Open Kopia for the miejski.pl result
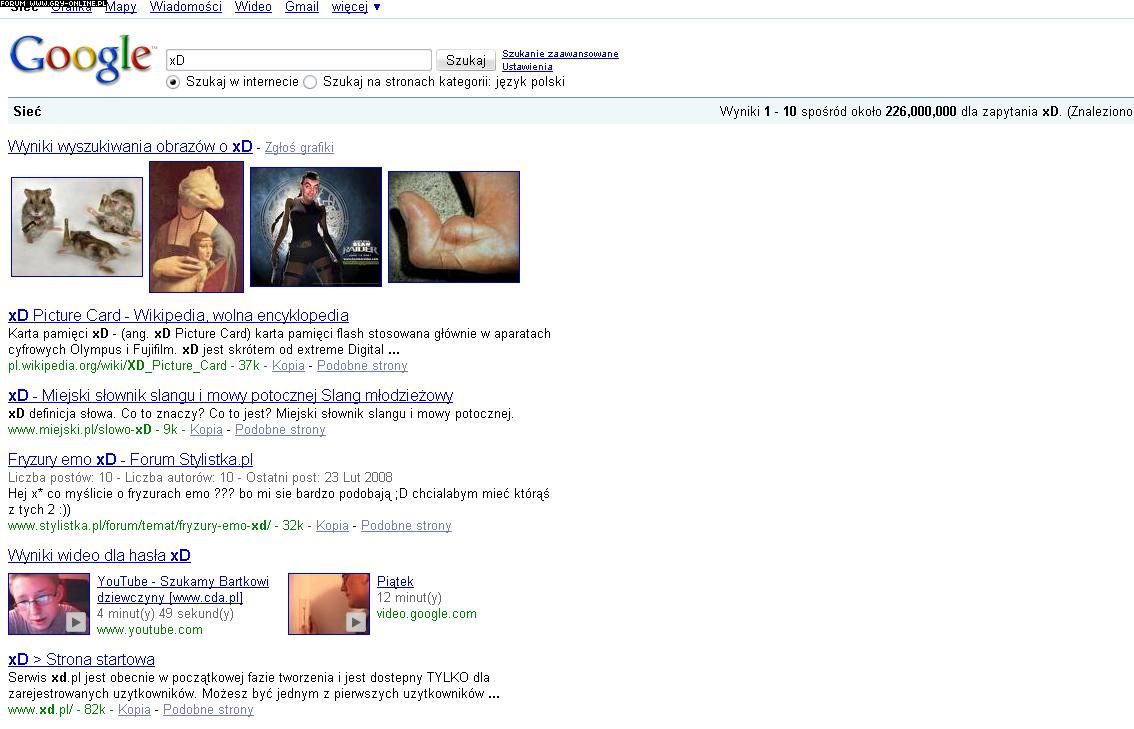 tap(206, 430)
